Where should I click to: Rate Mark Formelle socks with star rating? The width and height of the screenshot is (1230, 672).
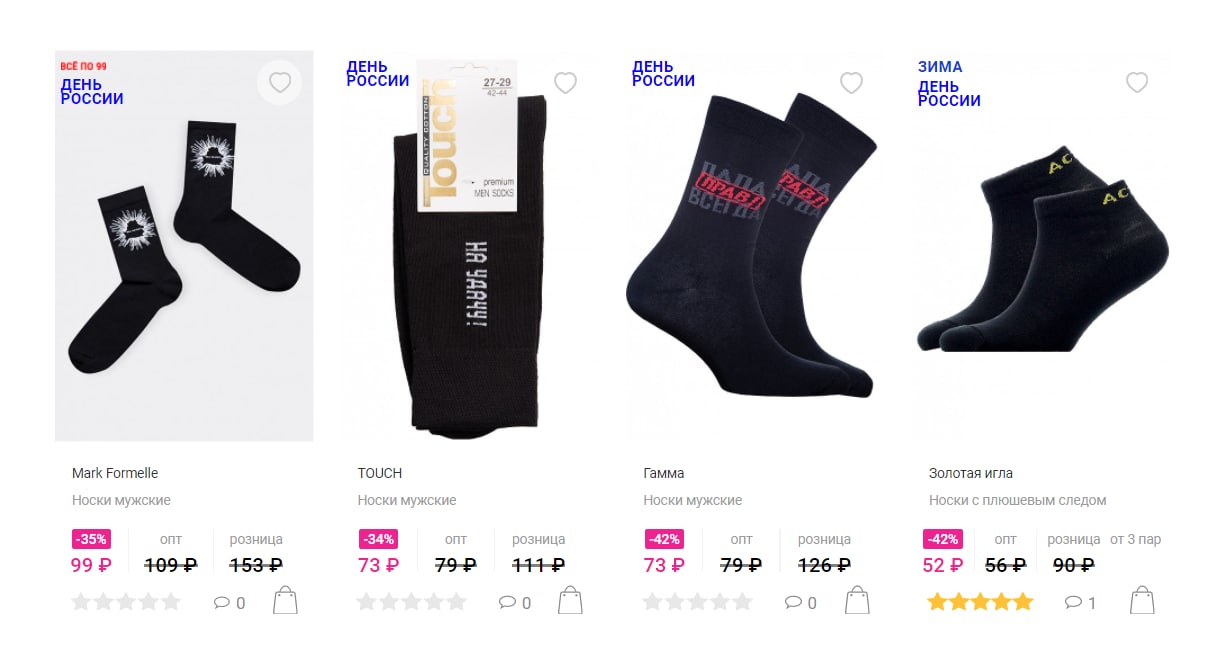point(126,602)
